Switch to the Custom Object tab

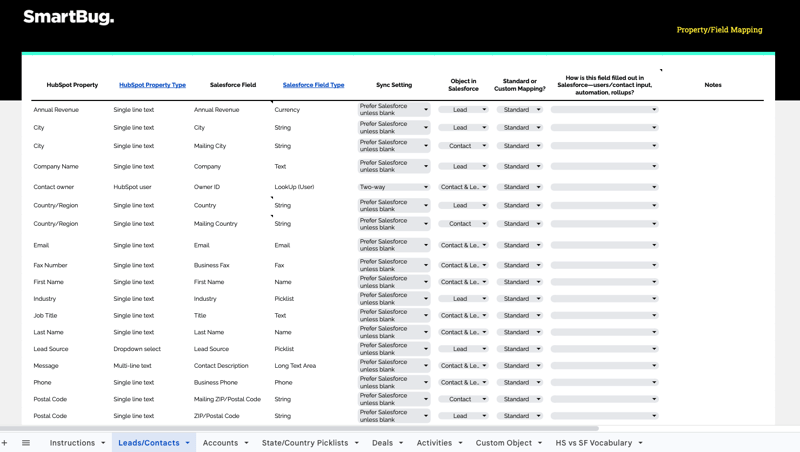click(504, 443)
